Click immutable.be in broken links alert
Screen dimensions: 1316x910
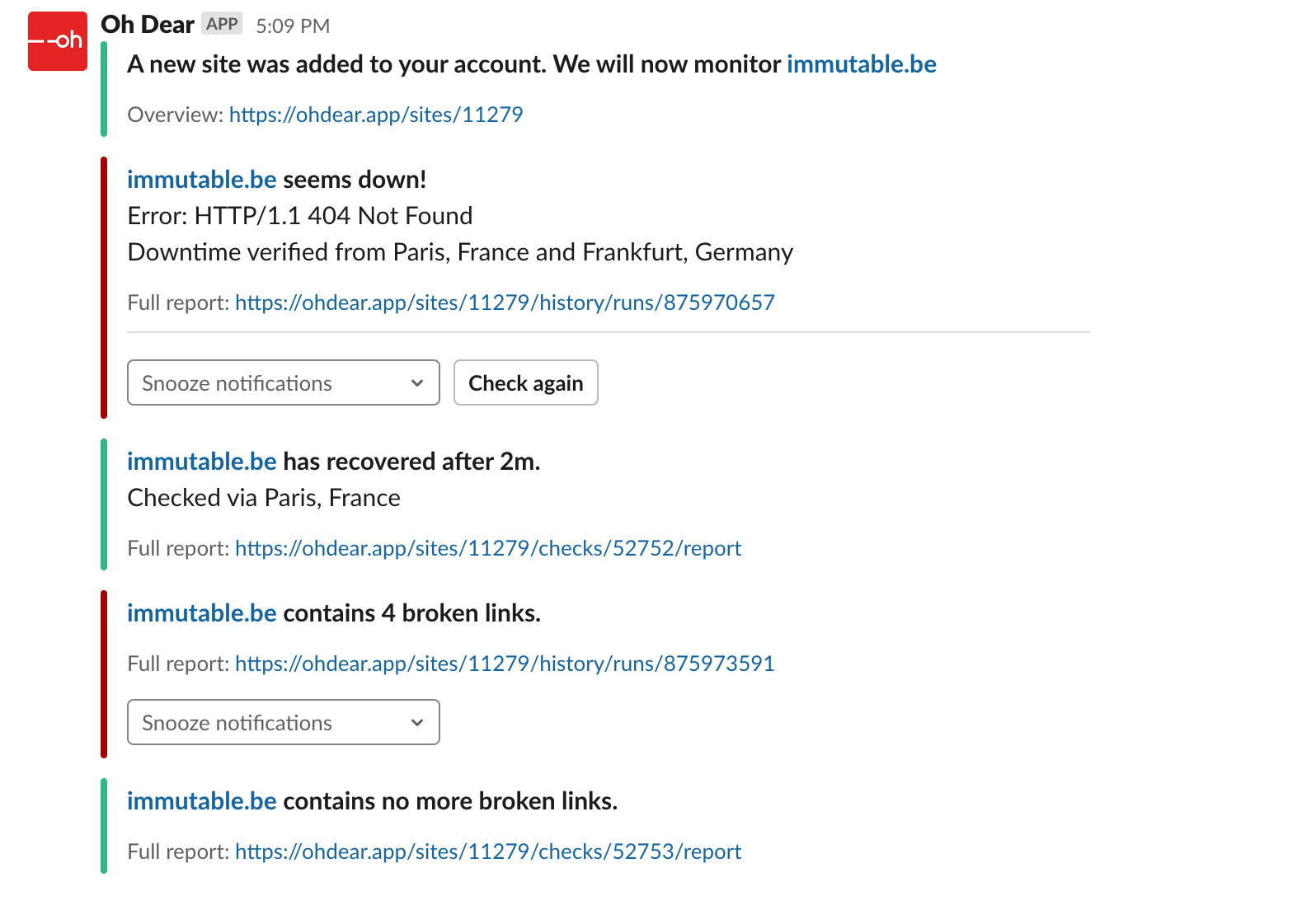[x=202, y=613]
